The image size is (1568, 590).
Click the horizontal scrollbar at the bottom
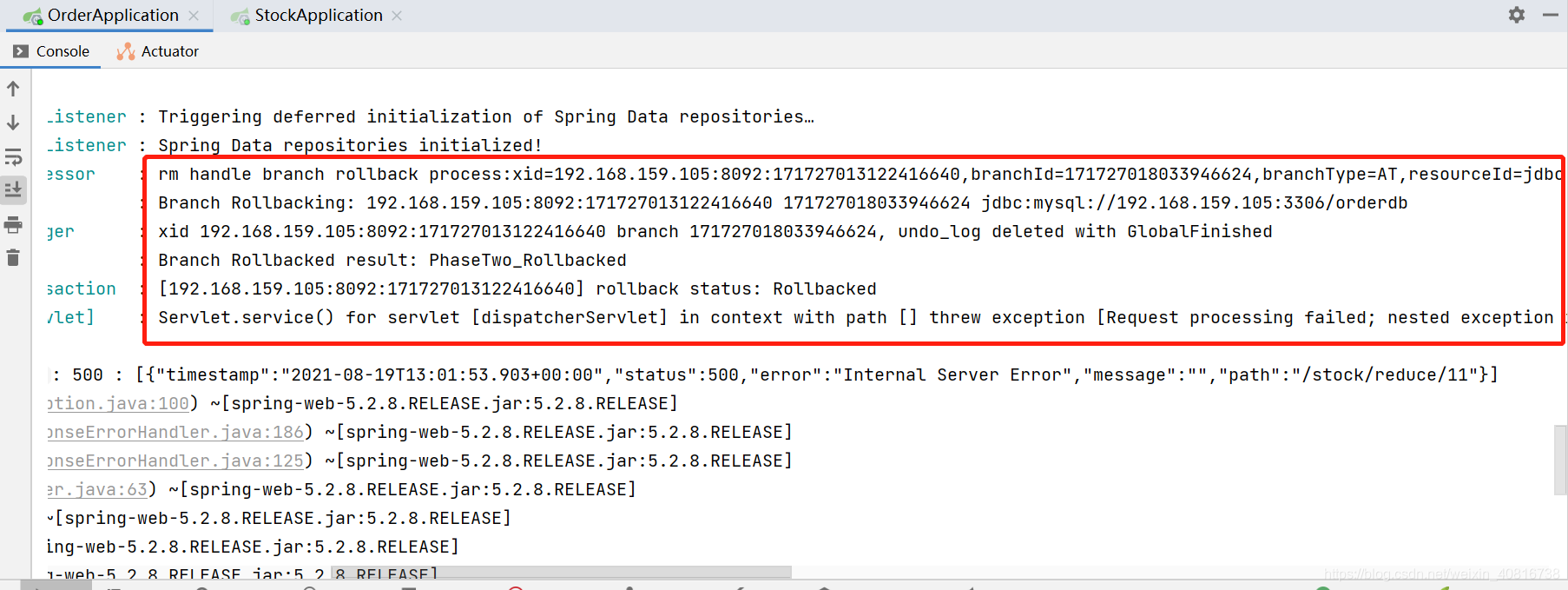pyautogui.click(x=562, y=573)
